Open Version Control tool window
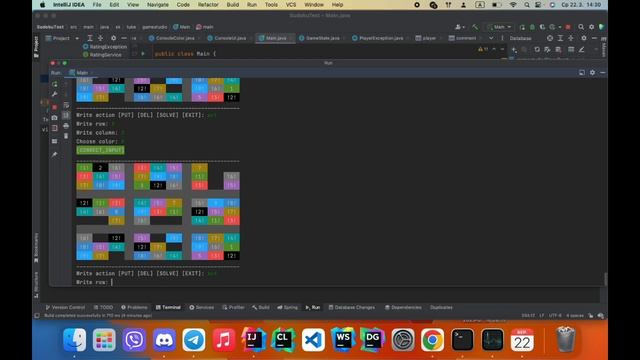The width and height of the screenshot is (640, 360). click(65, 307)
